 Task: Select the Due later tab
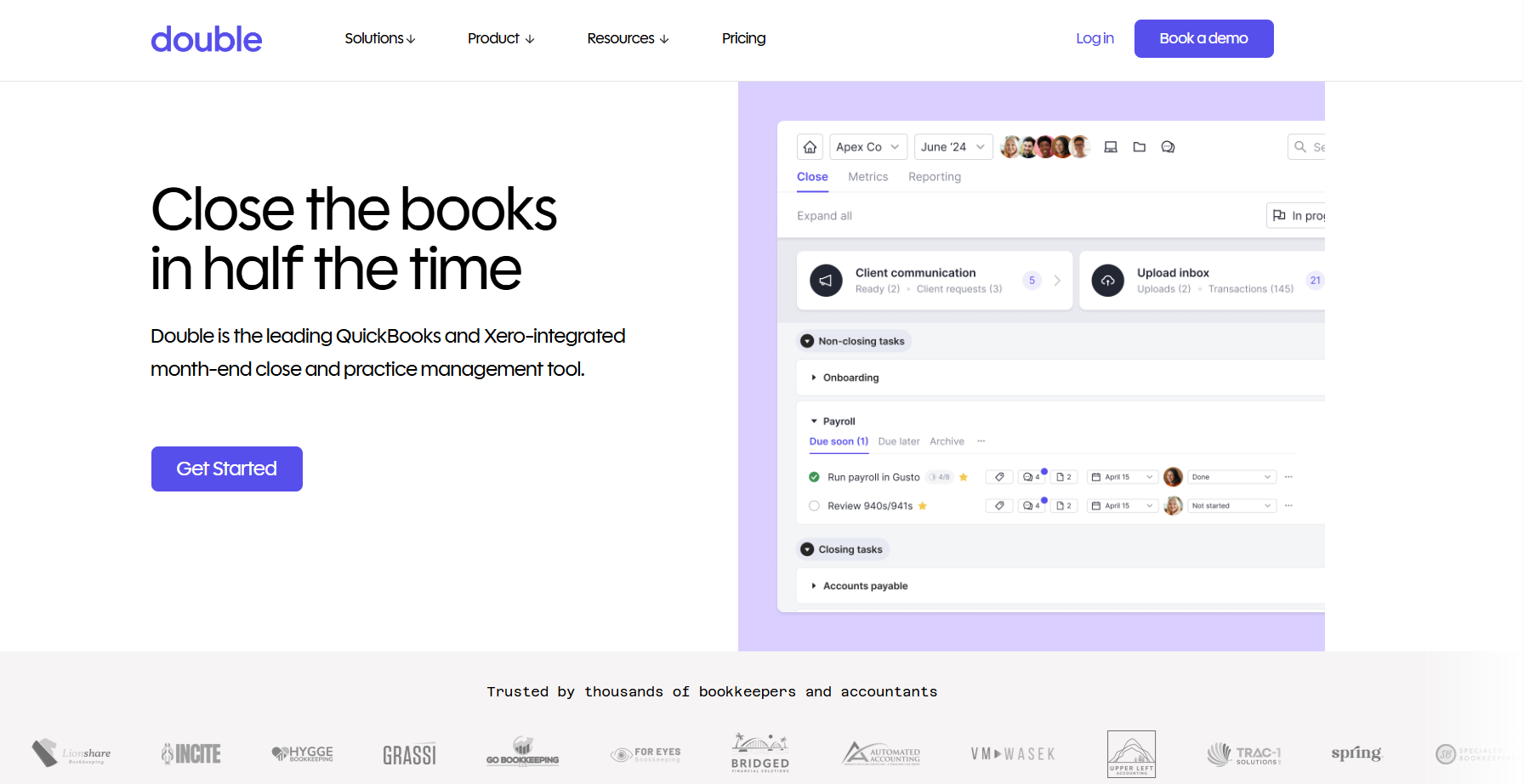899,441
